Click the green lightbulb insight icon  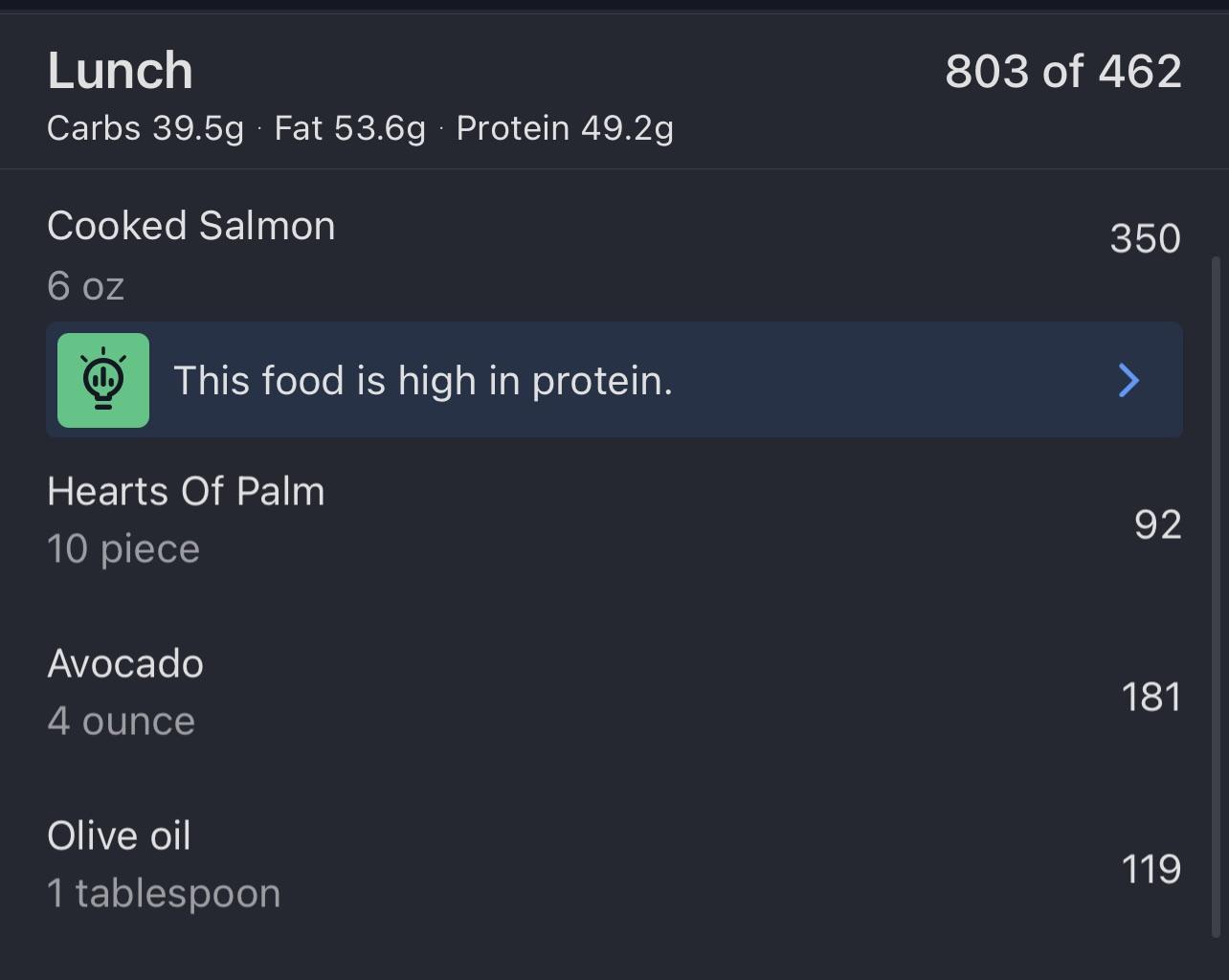point(103,380)
